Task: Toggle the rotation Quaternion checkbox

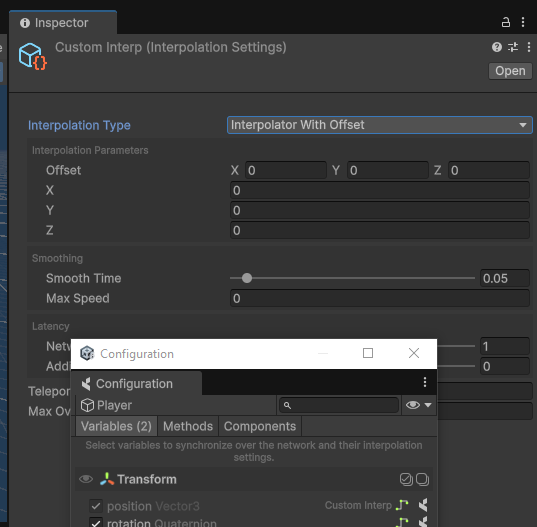Action: click(x=96, y=522)
